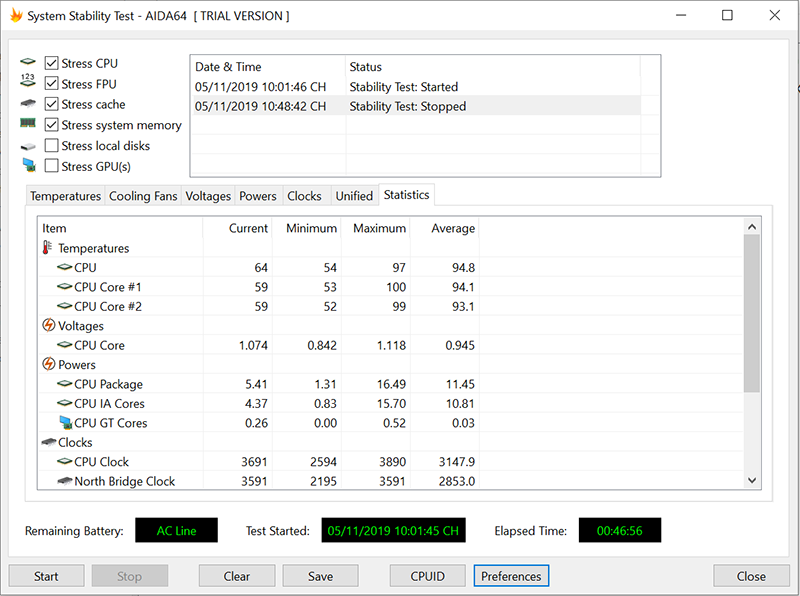Switch to the Temperatures tab
Viewport: 800px width, 596px height.
coord(65,196)
